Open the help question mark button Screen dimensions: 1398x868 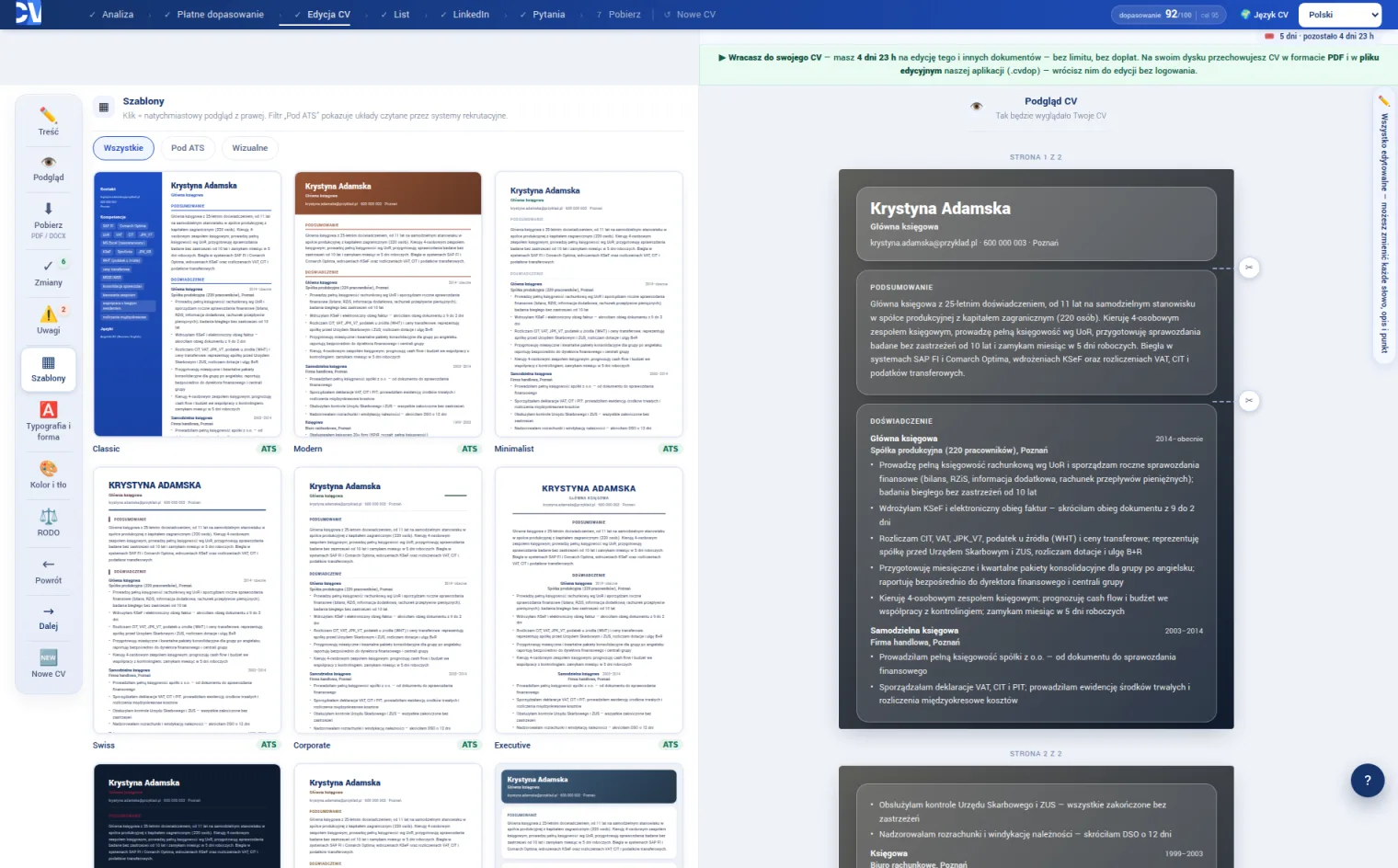[x=1368, y=781]
